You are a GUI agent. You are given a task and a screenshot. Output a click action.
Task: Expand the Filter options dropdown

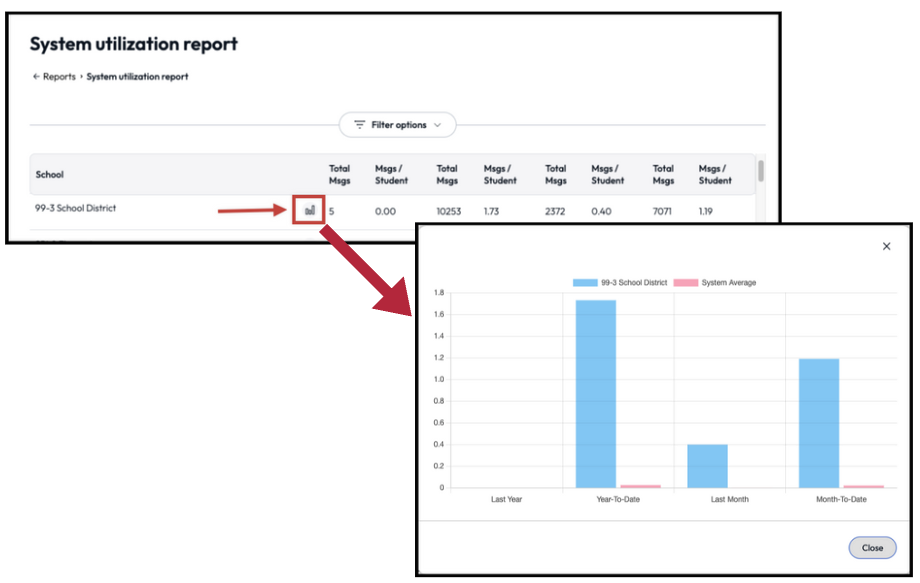click(398, 125)
